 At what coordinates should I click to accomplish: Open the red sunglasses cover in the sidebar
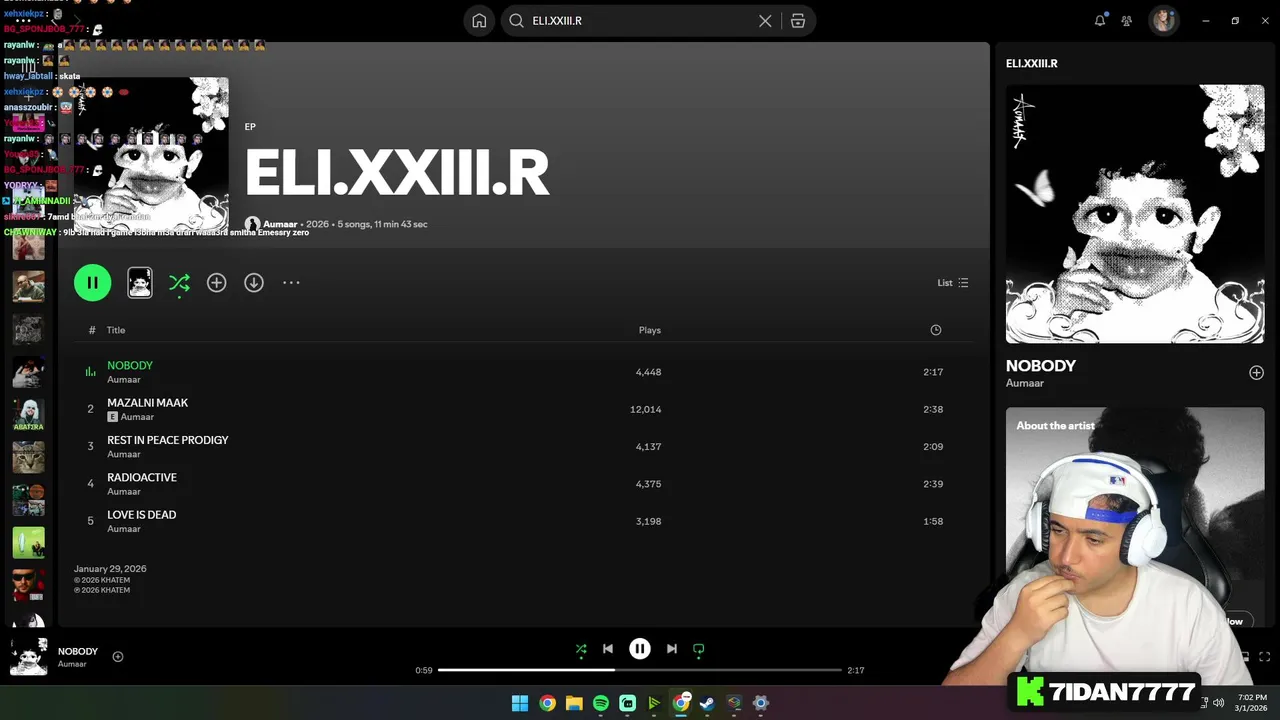[x=28, y=585]
